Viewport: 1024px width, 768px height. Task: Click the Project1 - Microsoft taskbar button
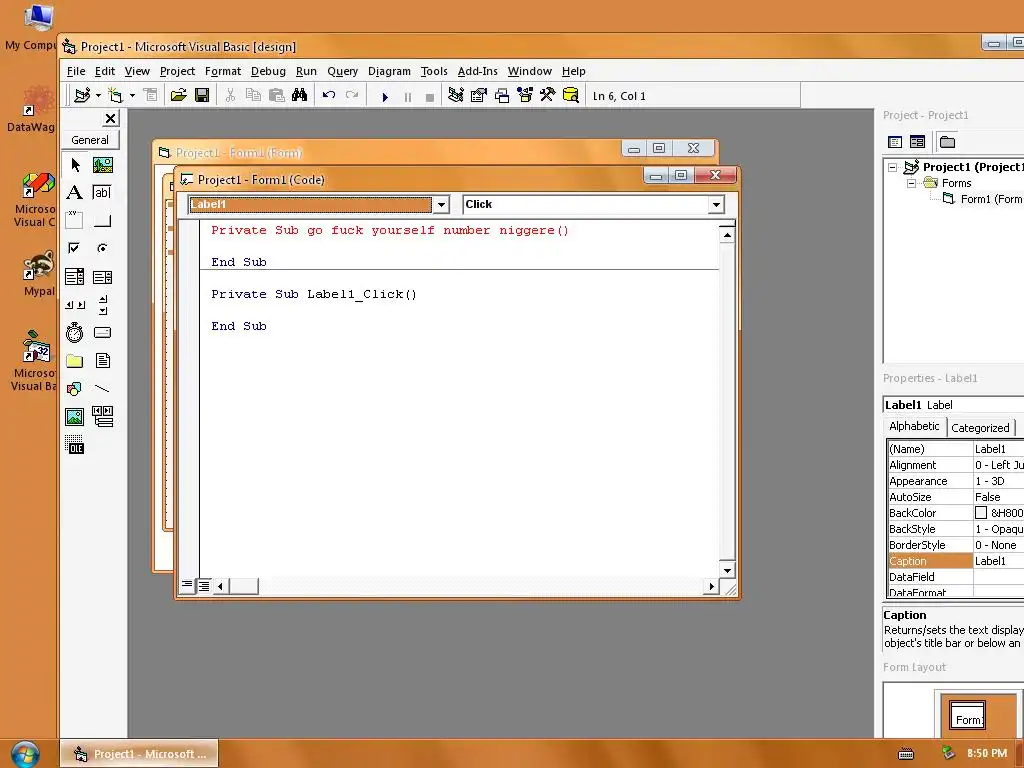pos(139,754)
